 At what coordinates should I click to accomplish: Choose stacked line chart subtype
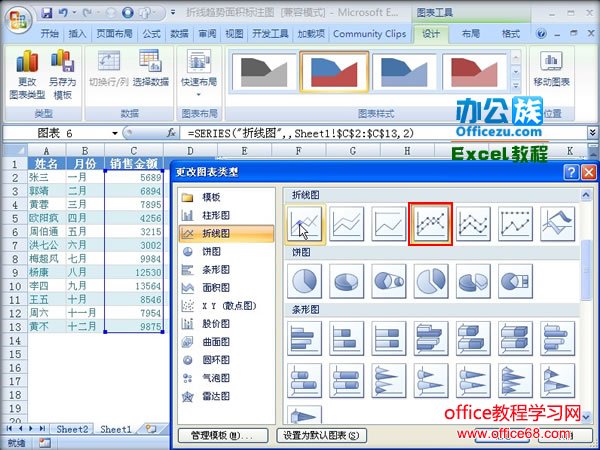click(347, 224)
